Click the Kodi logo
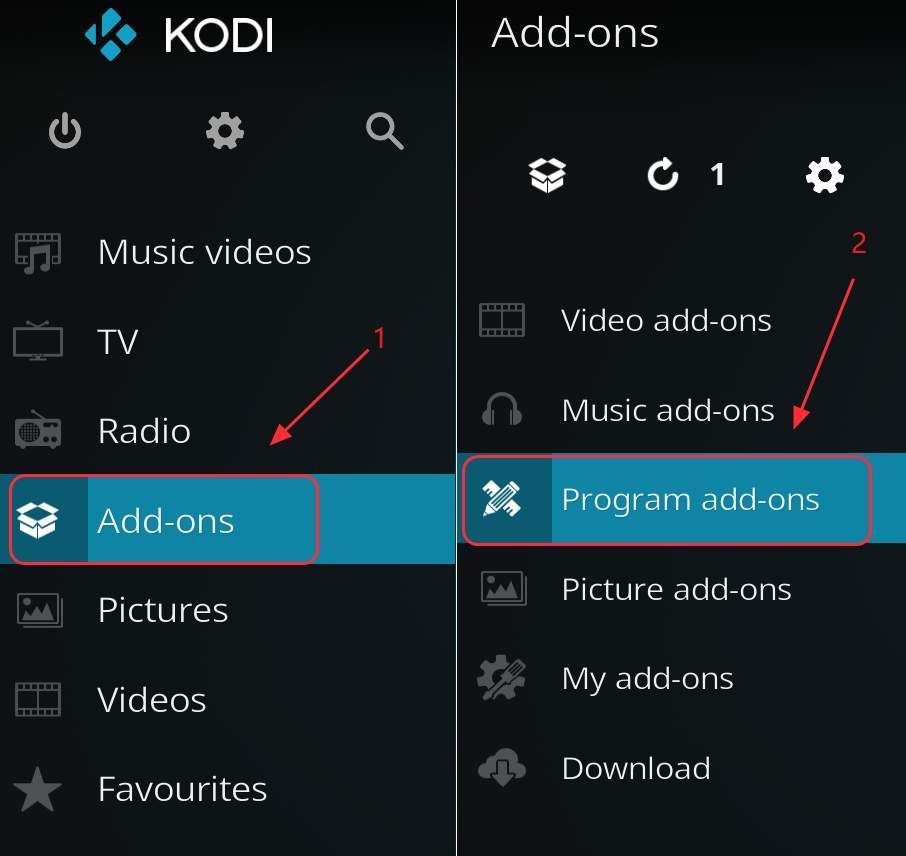906x856 pixels. pyautogui.click(x=179, y=35)
